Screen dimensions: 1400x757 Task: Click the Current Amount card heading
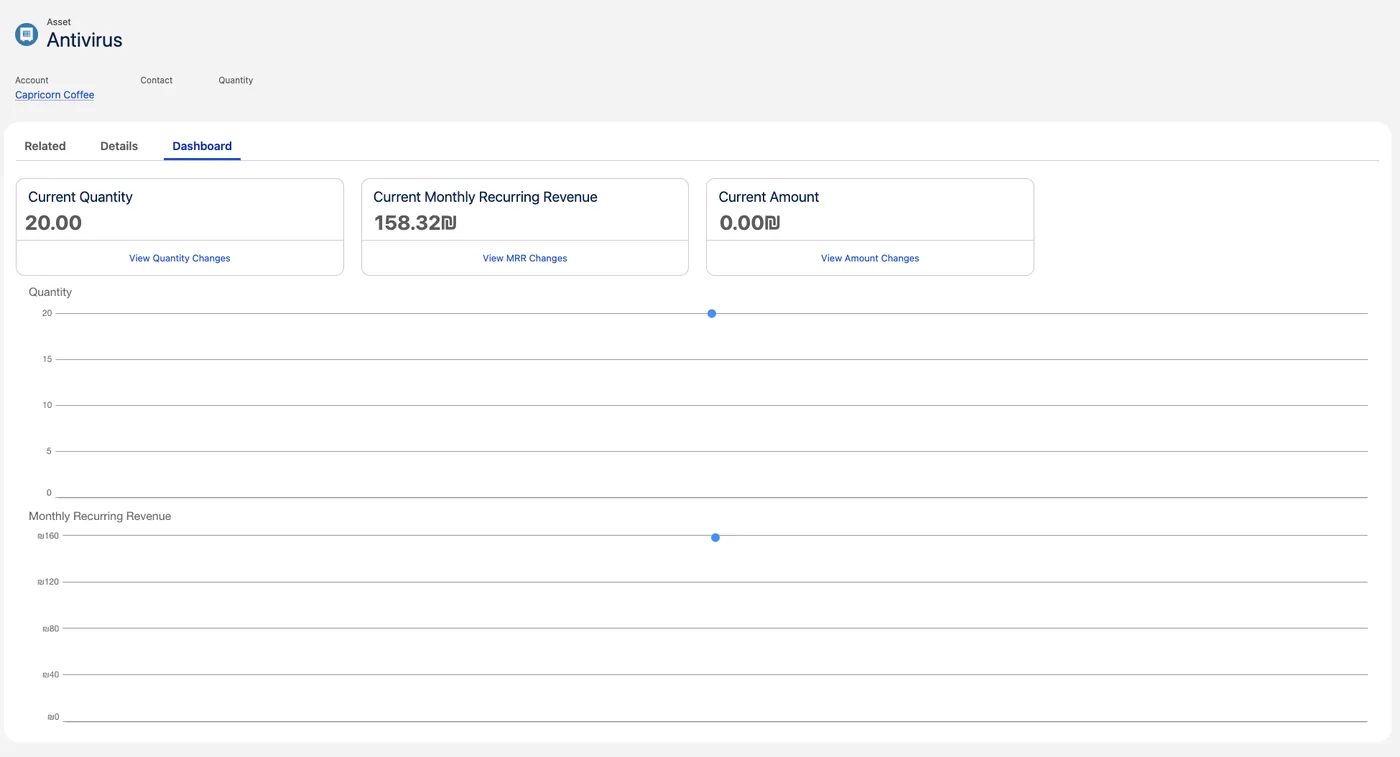pyautogui.click(x=769, y=197)
